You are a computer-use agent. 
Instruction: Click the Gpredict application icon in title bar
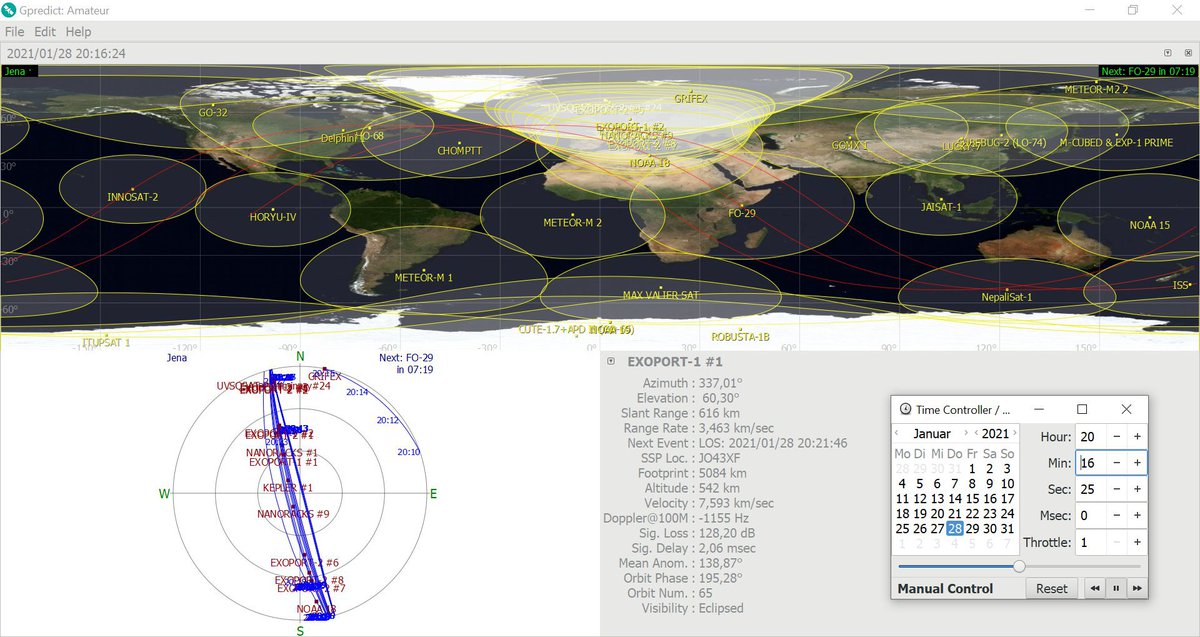point(11,10)
